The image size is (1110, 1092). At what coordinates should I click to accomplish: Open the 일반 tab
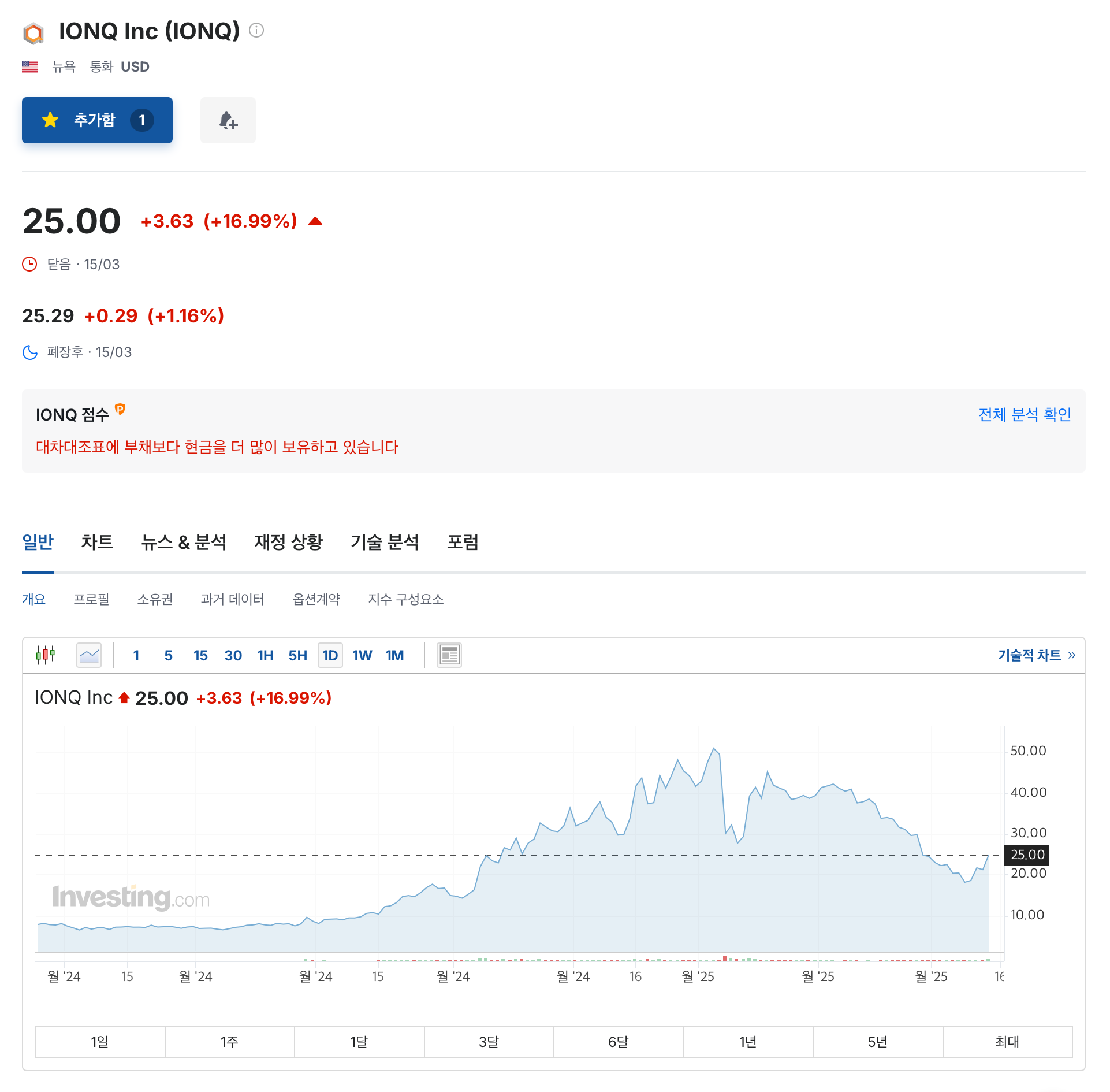38,542
